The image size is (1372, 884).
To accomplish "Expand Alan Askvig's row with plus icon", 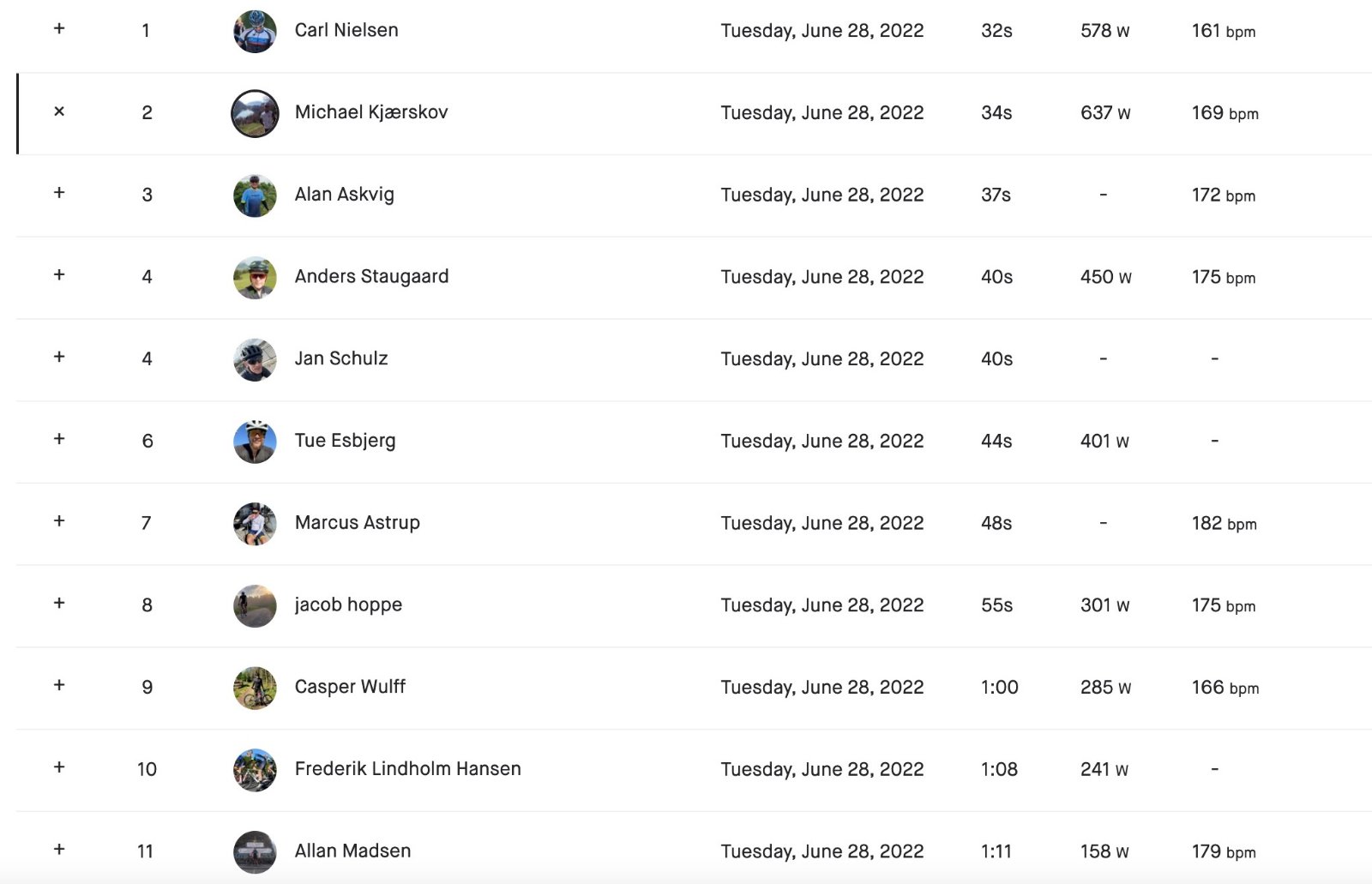I will point(59,193).
